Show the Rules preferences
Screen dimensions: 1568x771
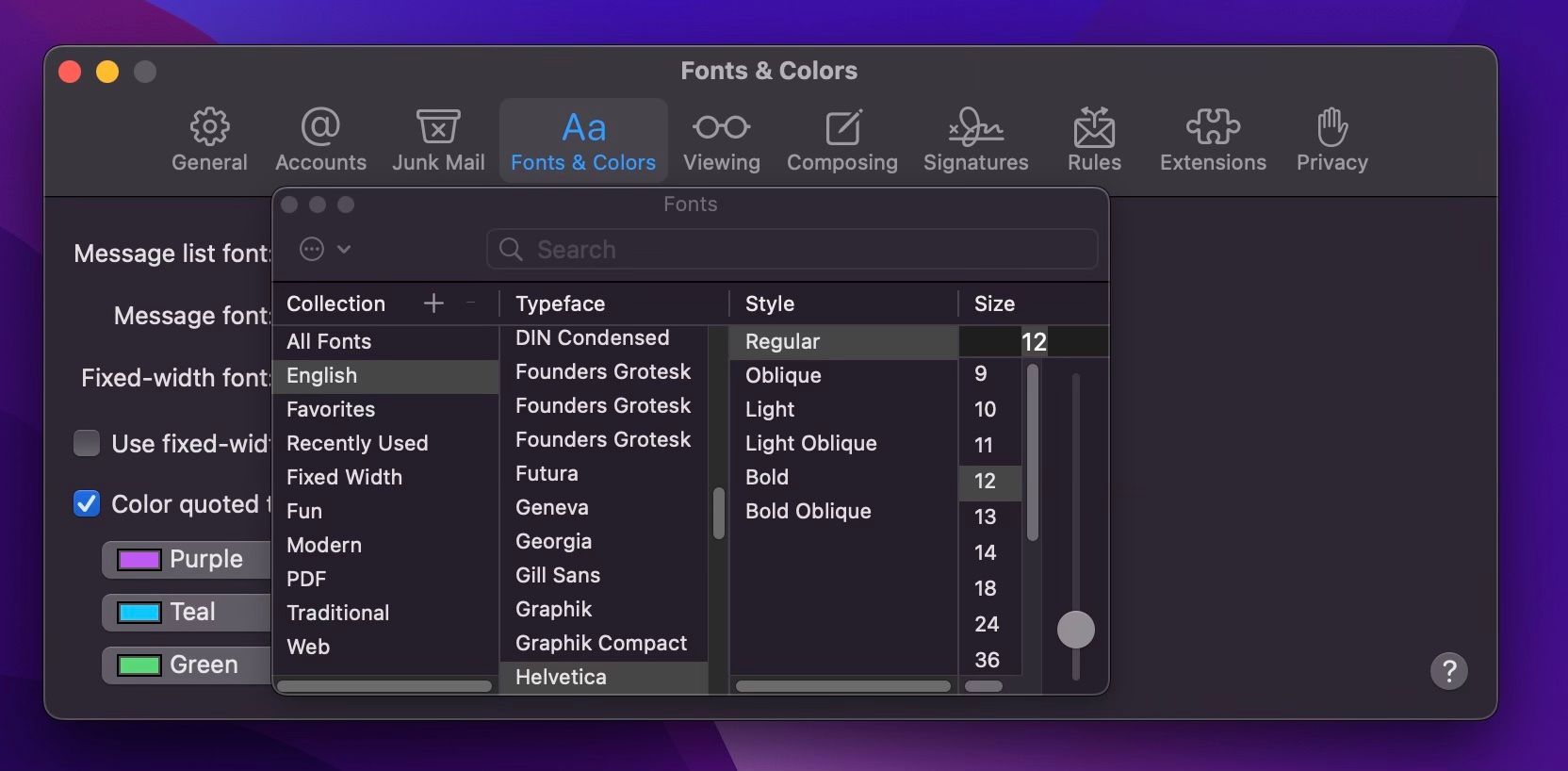click(1094, 139)
